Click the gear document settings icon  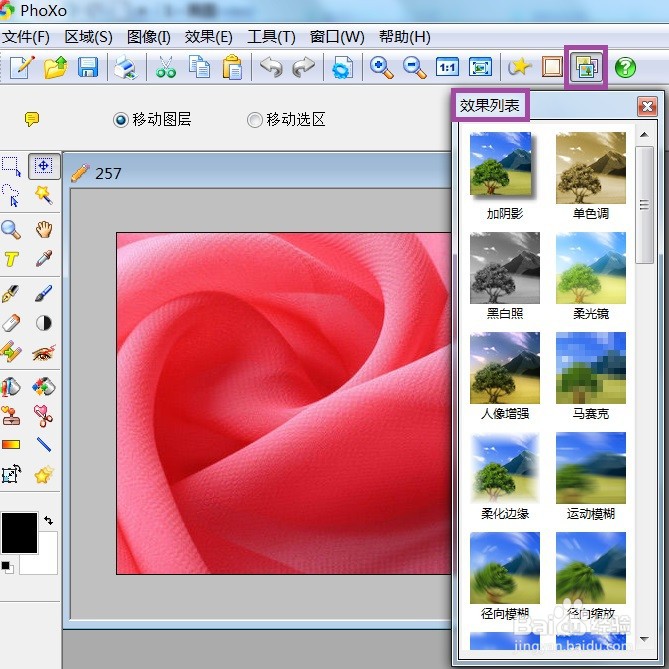click(x=342, y=67)
